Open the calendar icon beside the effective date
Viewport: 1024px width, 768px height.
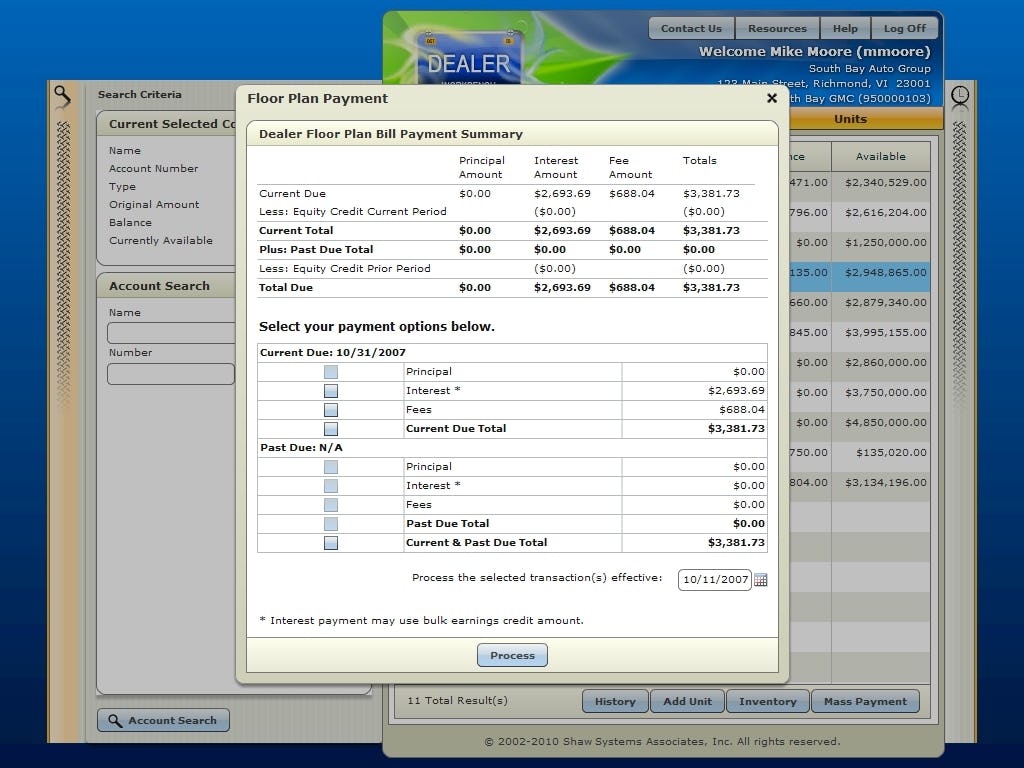pyautogui.click(x=760, y=579)
